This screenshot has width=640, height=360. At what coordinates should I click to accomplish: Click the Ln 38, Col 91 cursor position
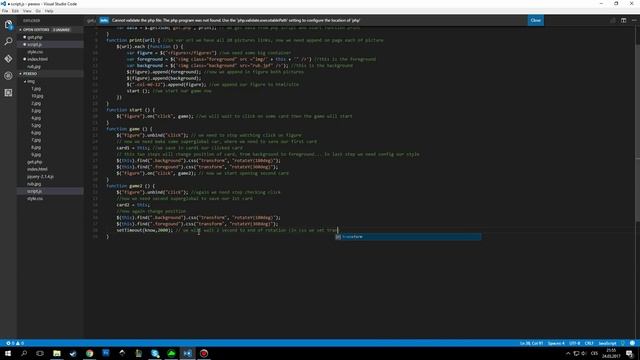coord(531,343)
